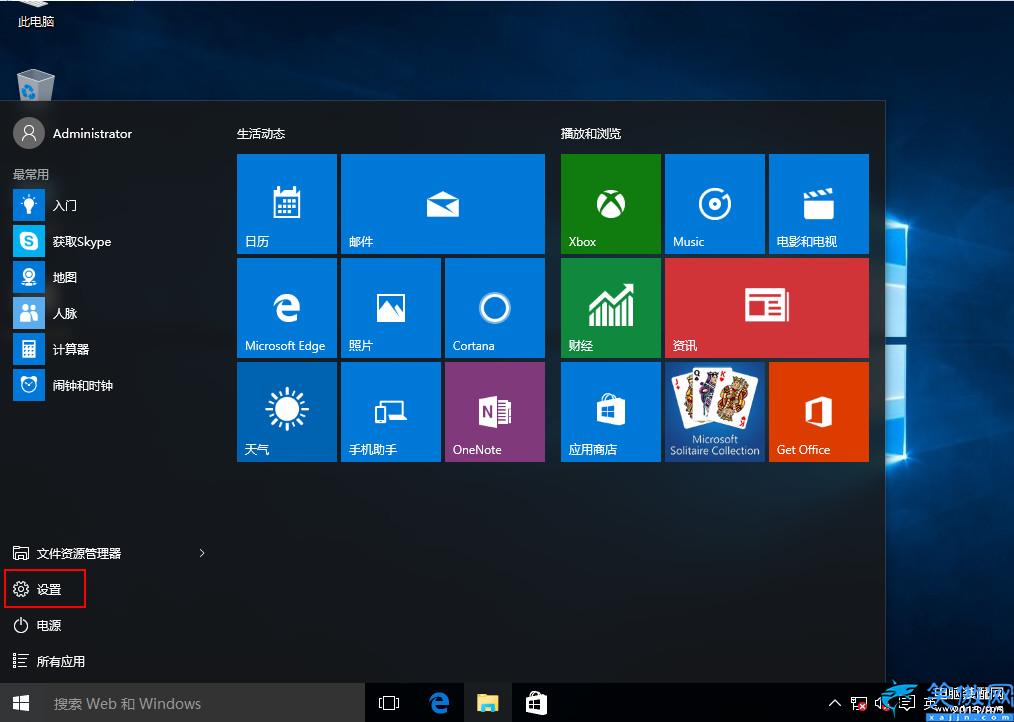Launch Edge from the taskbar
1014x722 pixels.
pos(439,703)
